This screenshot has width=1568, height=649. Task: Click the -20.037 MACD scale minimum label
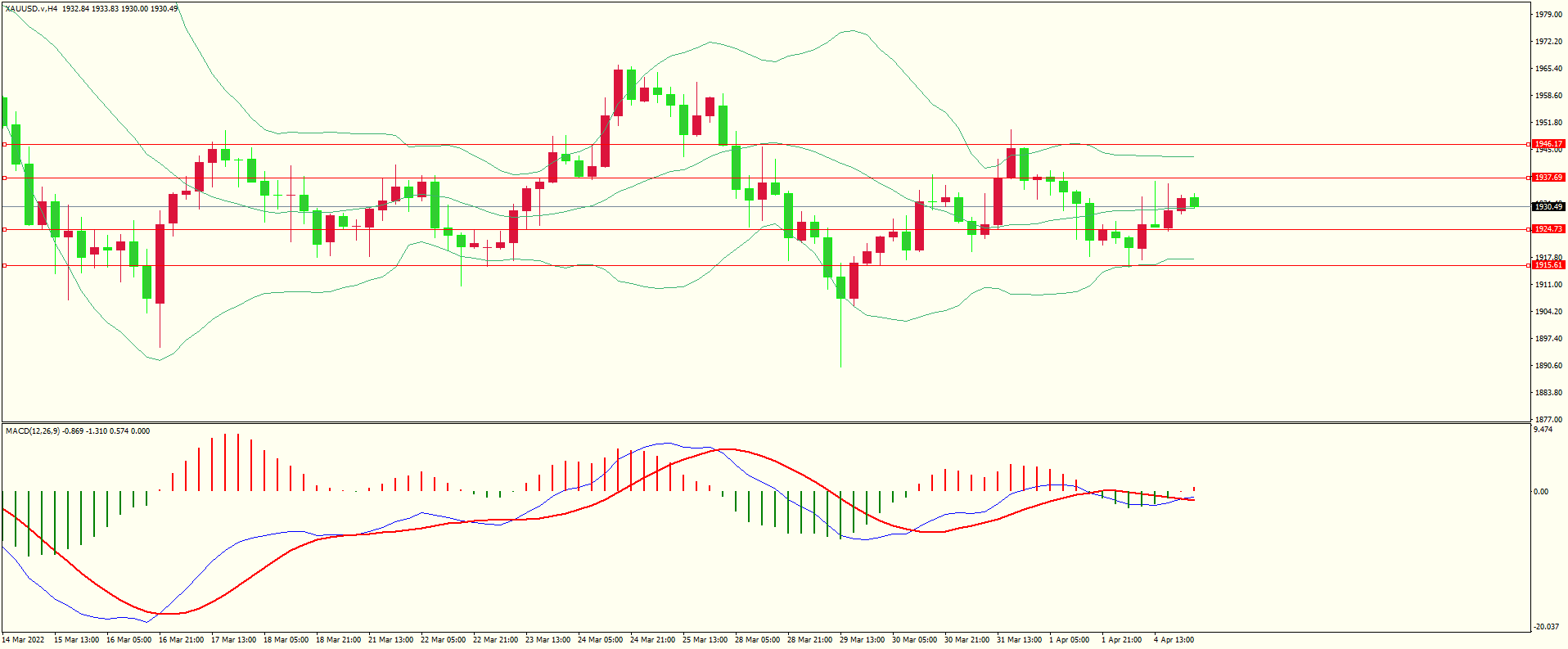1547,627
